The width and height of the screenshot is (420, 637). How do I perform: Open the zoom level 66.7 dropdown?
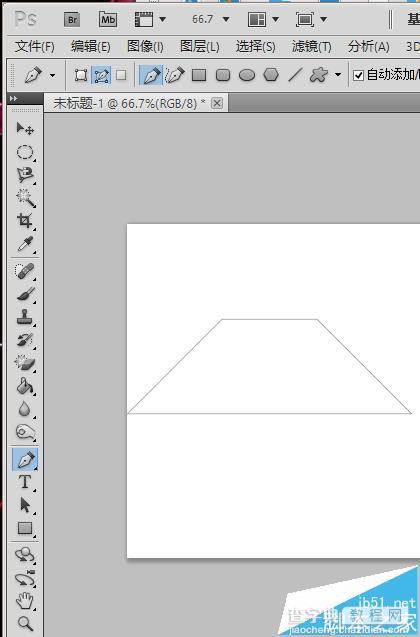coord(226,19)
